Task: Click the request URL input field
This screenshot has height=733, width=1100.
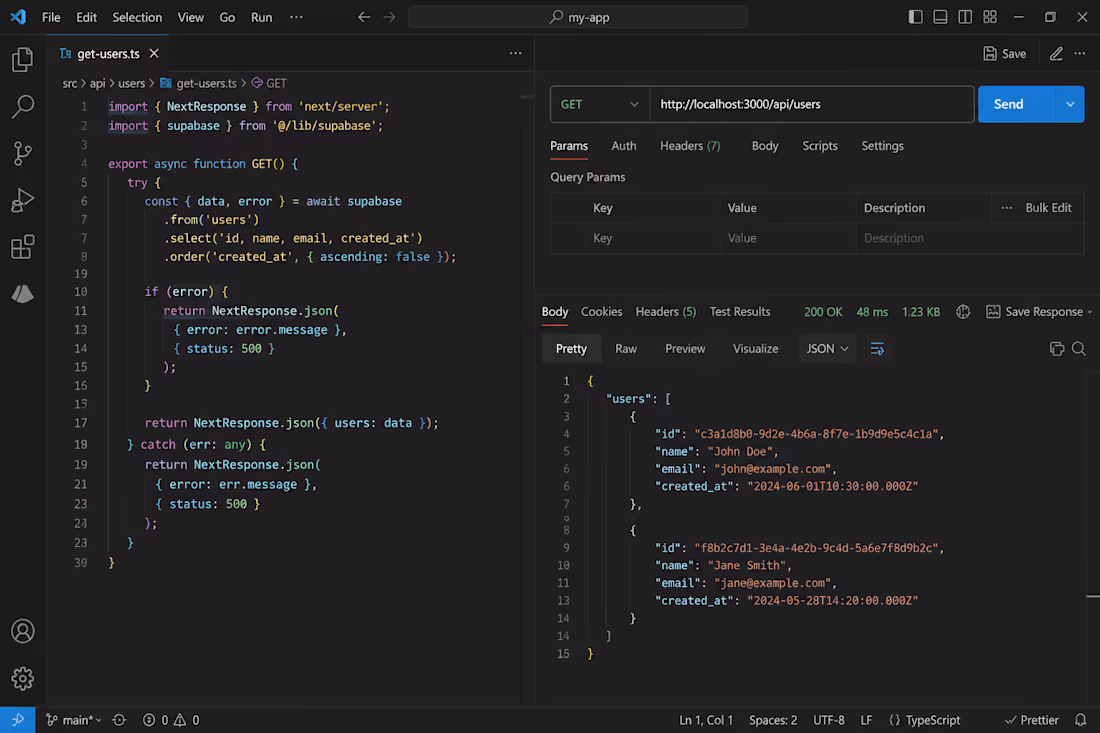Action: (x=812, y=105)
